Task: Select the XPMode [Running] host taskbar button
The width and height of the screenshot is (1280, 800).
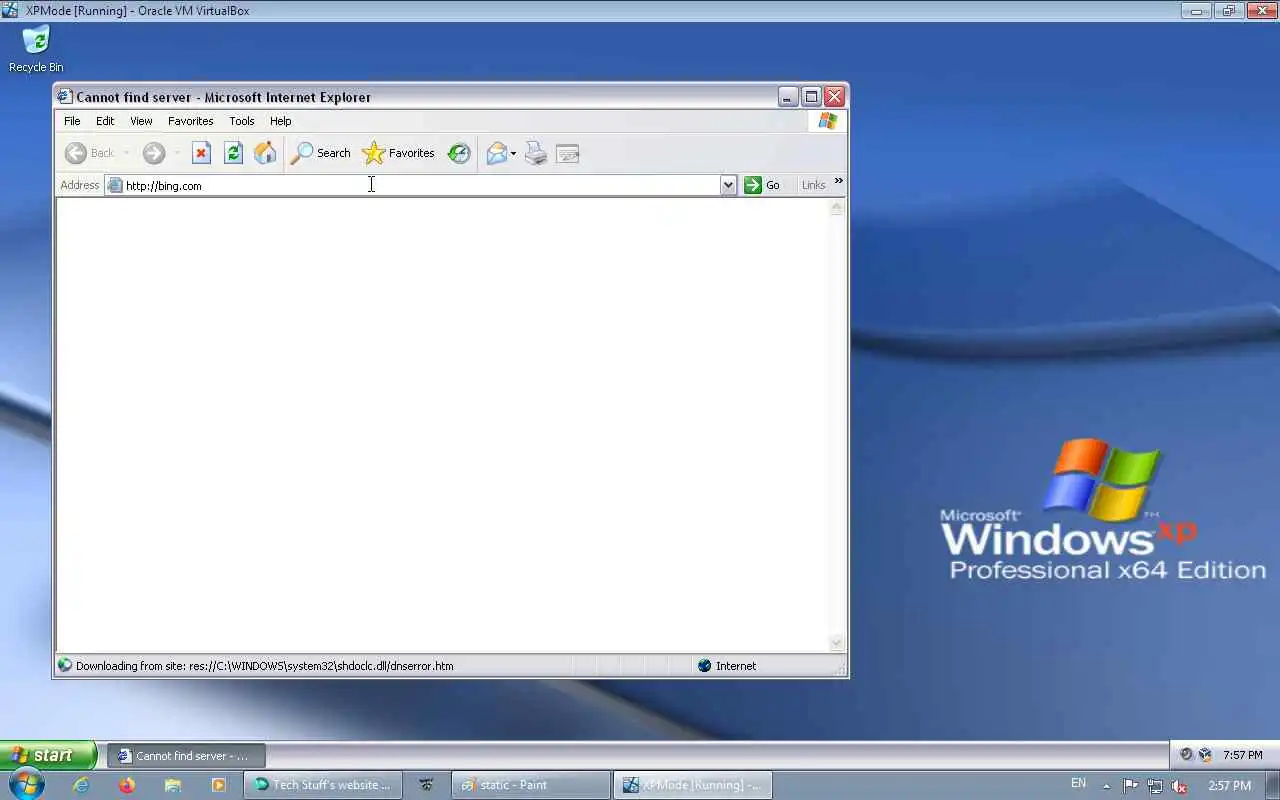Action: coord(693,785)
